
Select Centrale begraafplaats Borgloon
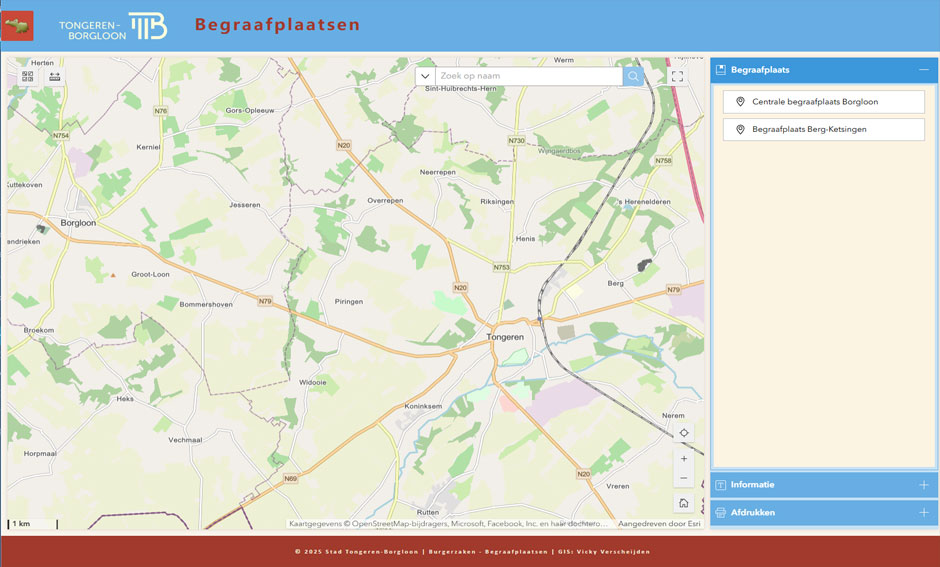click(x=823, y=102)
